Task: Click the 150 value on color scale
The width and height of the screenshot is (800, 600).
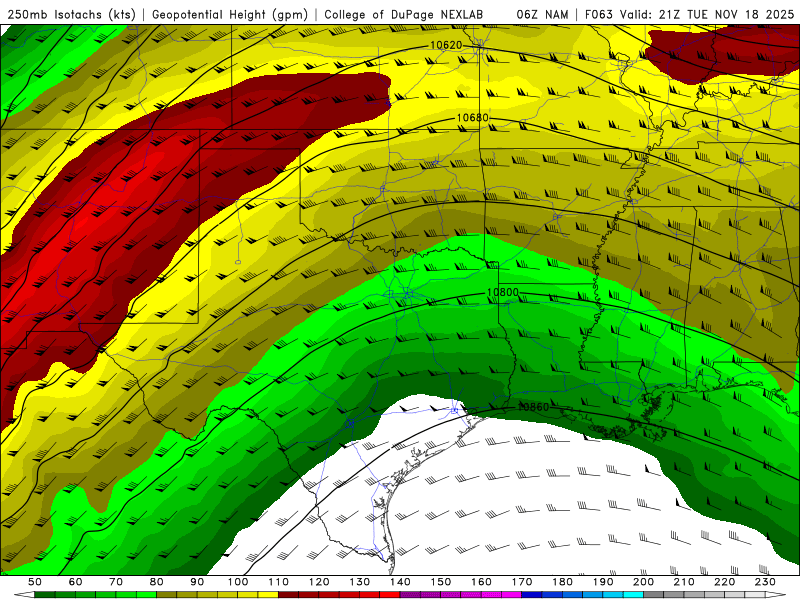Action: [x=441, y=582]
